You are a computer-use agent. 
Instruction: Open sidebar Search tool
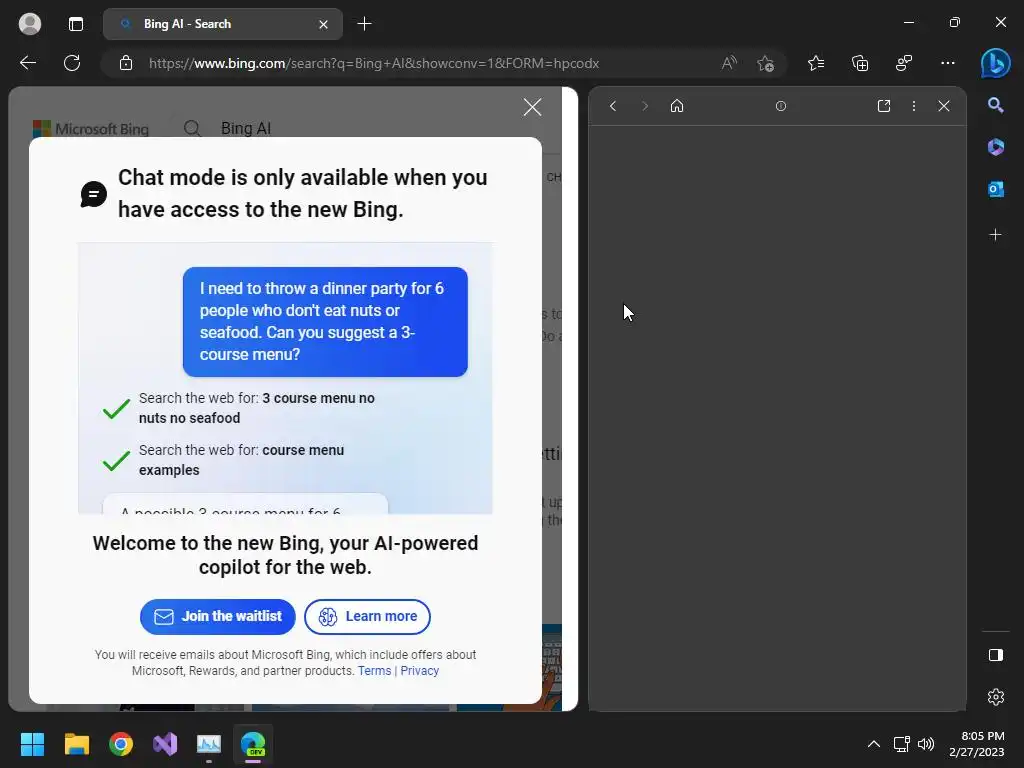[x=995, y=105]
